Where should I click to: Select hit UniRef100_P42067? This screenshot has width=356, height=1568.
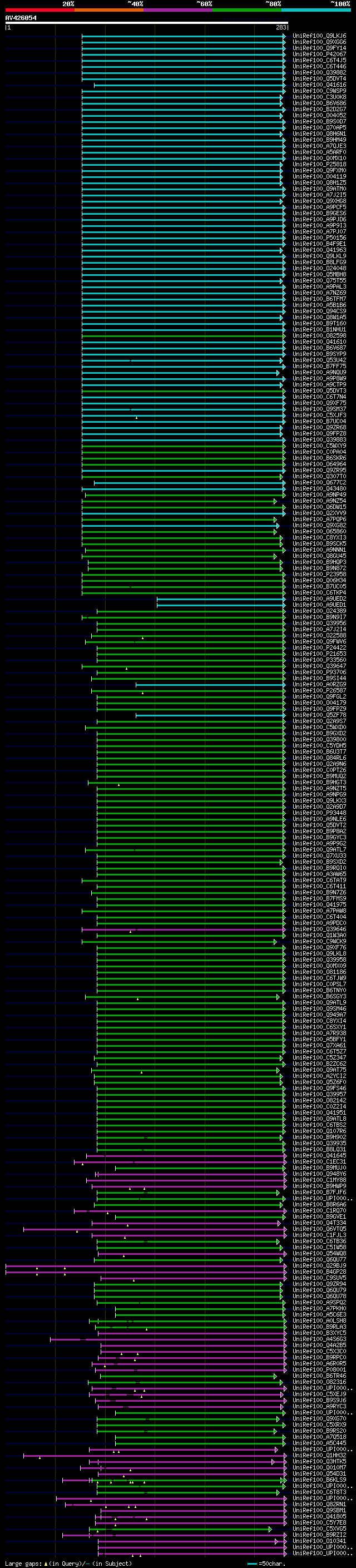[319, 54]
